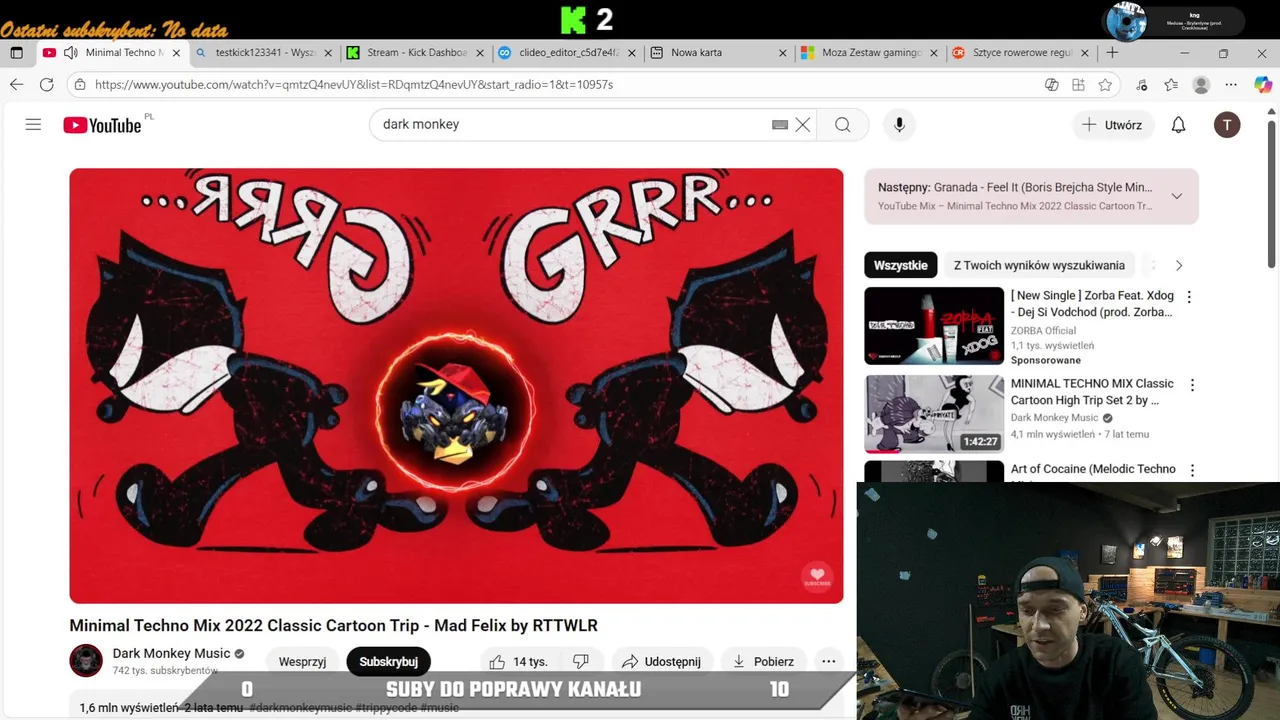This screenshot has width=1280, height=720.
Task: Go to the YouTube home logo
Action: 102,125
